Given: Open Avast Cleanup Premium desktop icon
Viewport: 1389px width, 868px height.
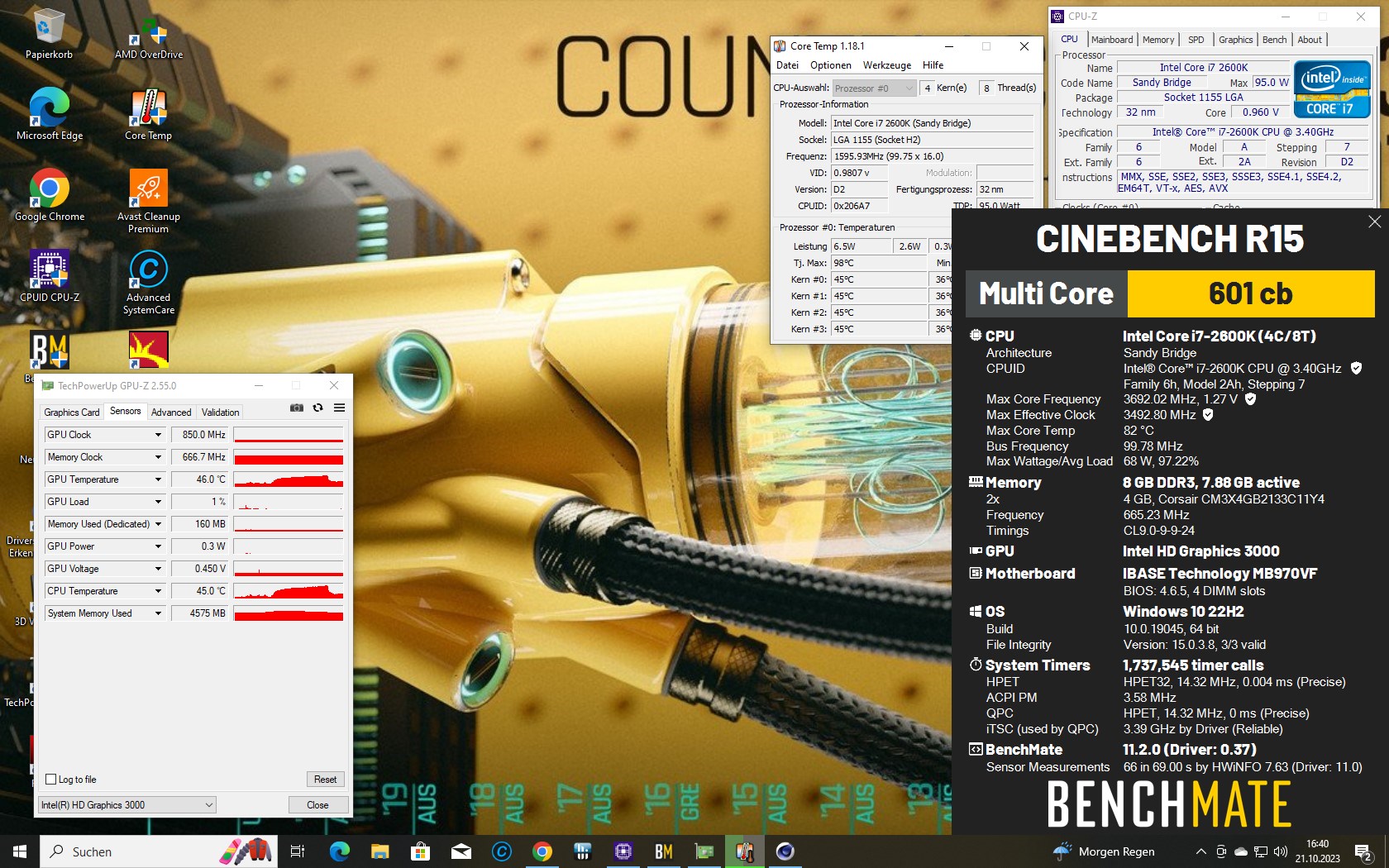Looking at the screenshot, I should (149, 202).
